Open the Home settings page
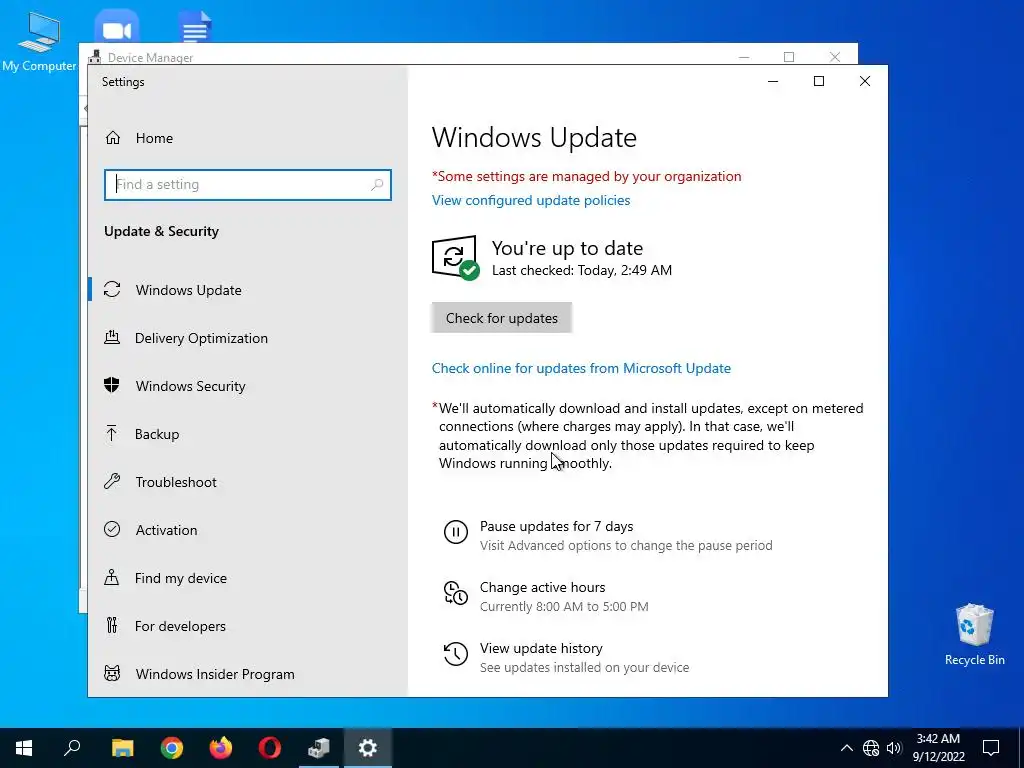1024x768 pixels. tap(139, 138)
